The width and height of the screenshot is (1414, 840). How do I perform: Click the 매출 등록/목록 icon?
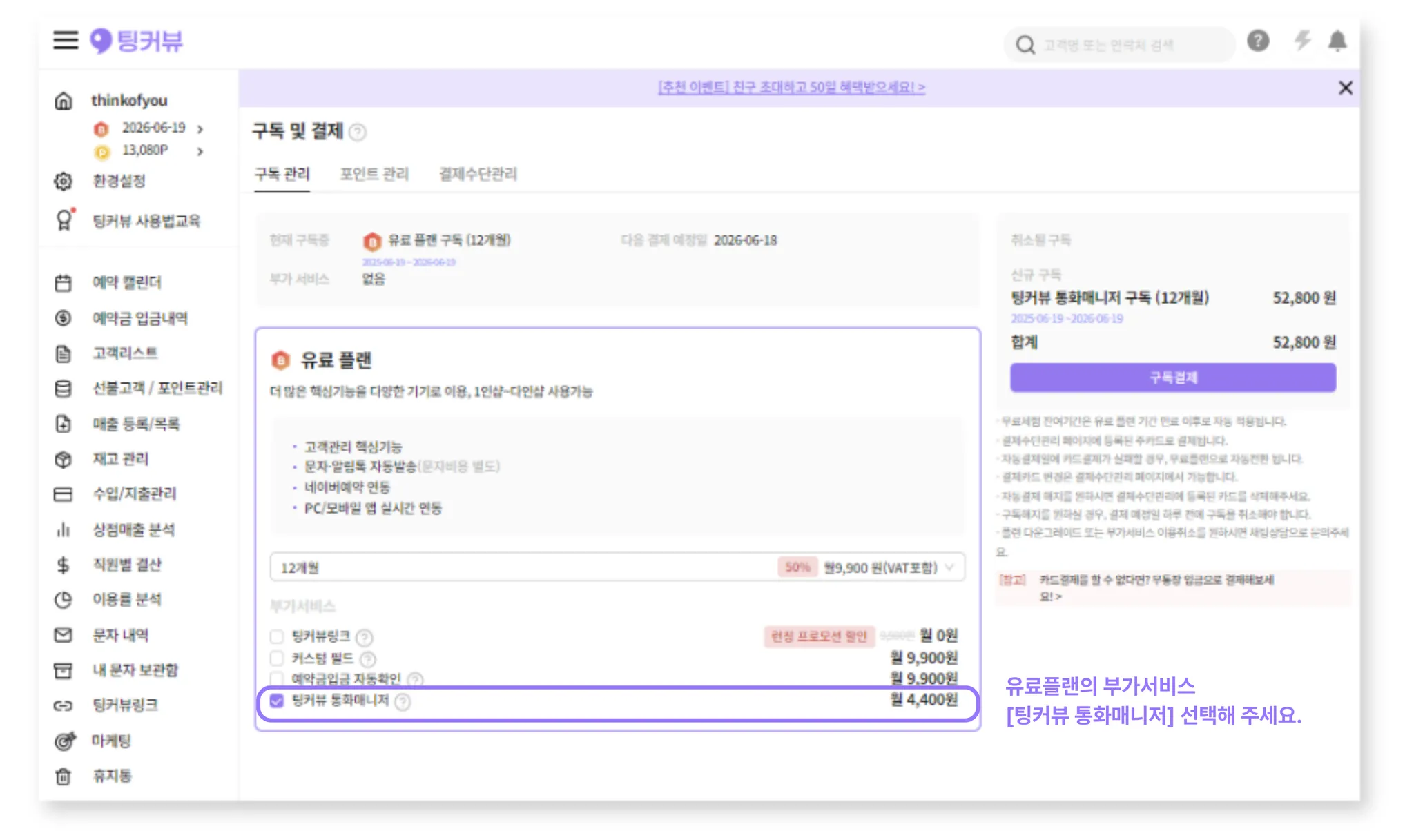point(63,424)
